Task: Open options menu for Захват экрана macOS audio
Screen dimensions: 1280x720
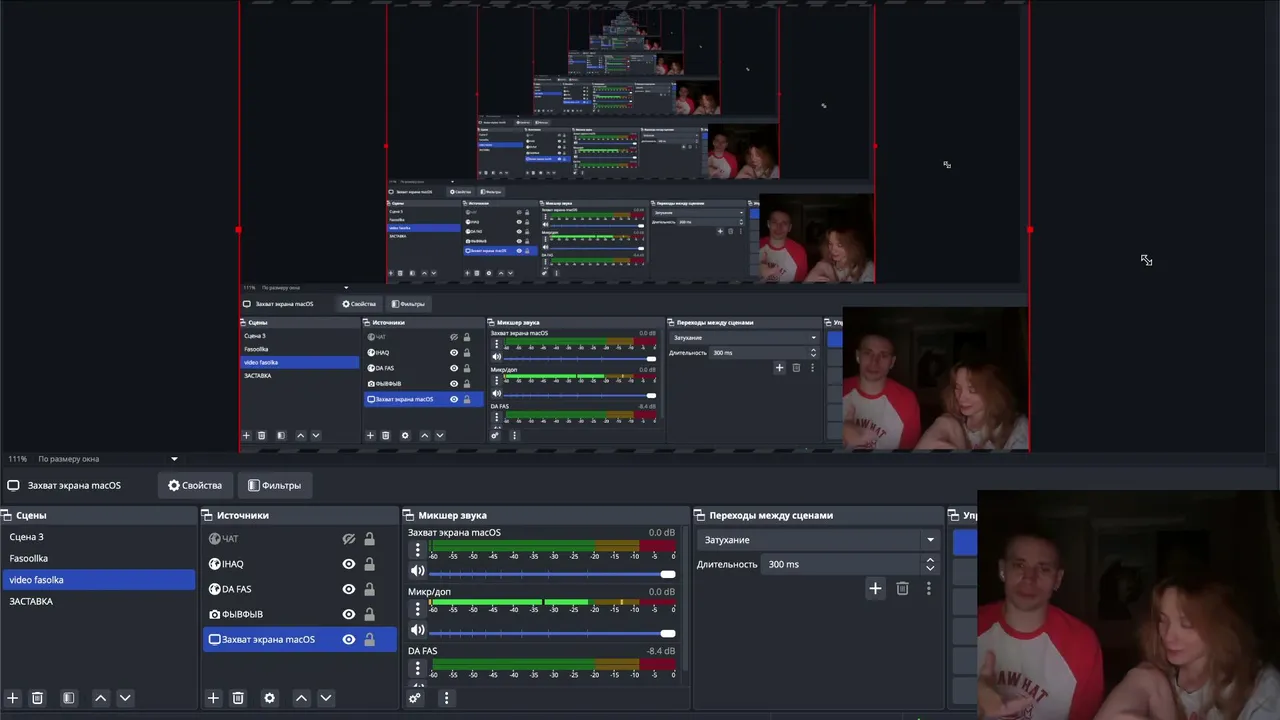Action: tap(418, 550)
